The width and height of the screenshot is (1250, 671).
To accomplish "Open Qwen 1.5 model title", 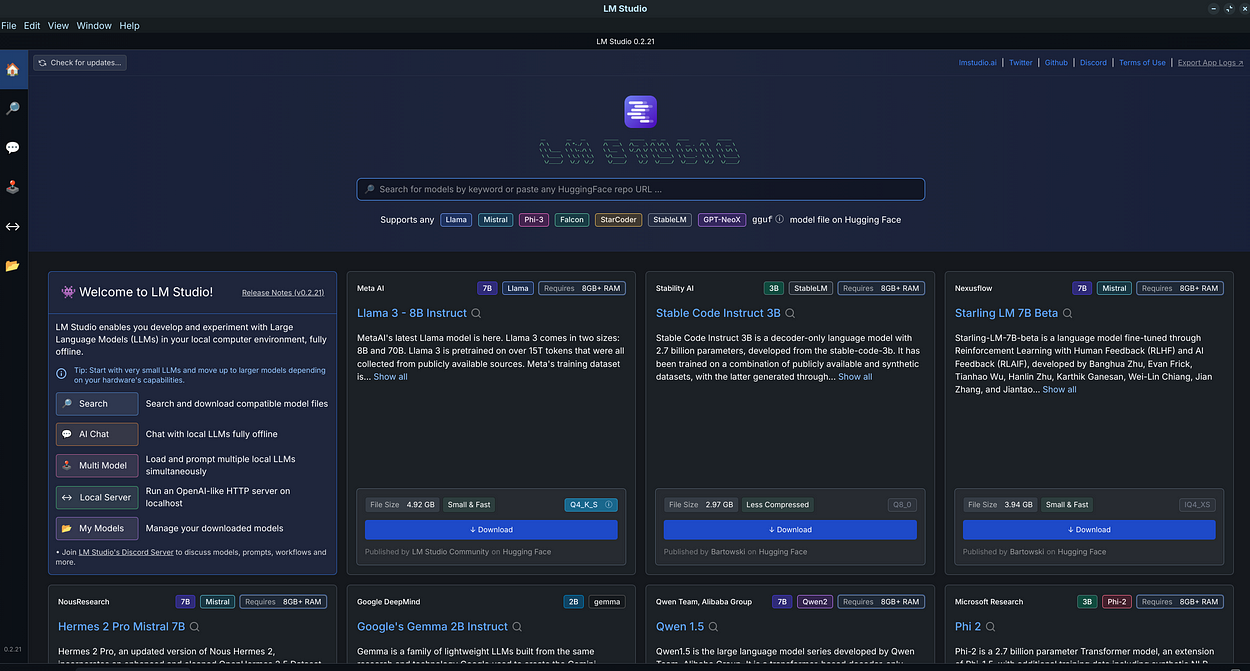I will (679, 627).
